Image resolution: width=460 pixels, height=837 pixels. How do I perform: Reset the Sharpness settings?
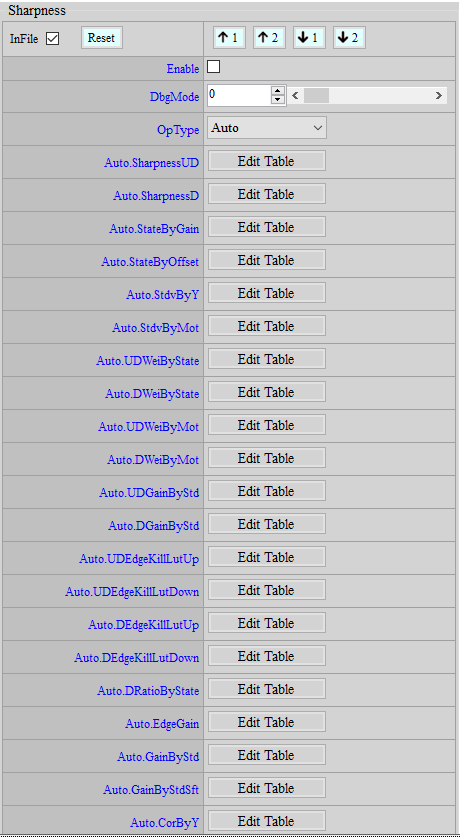pos(101,38)
